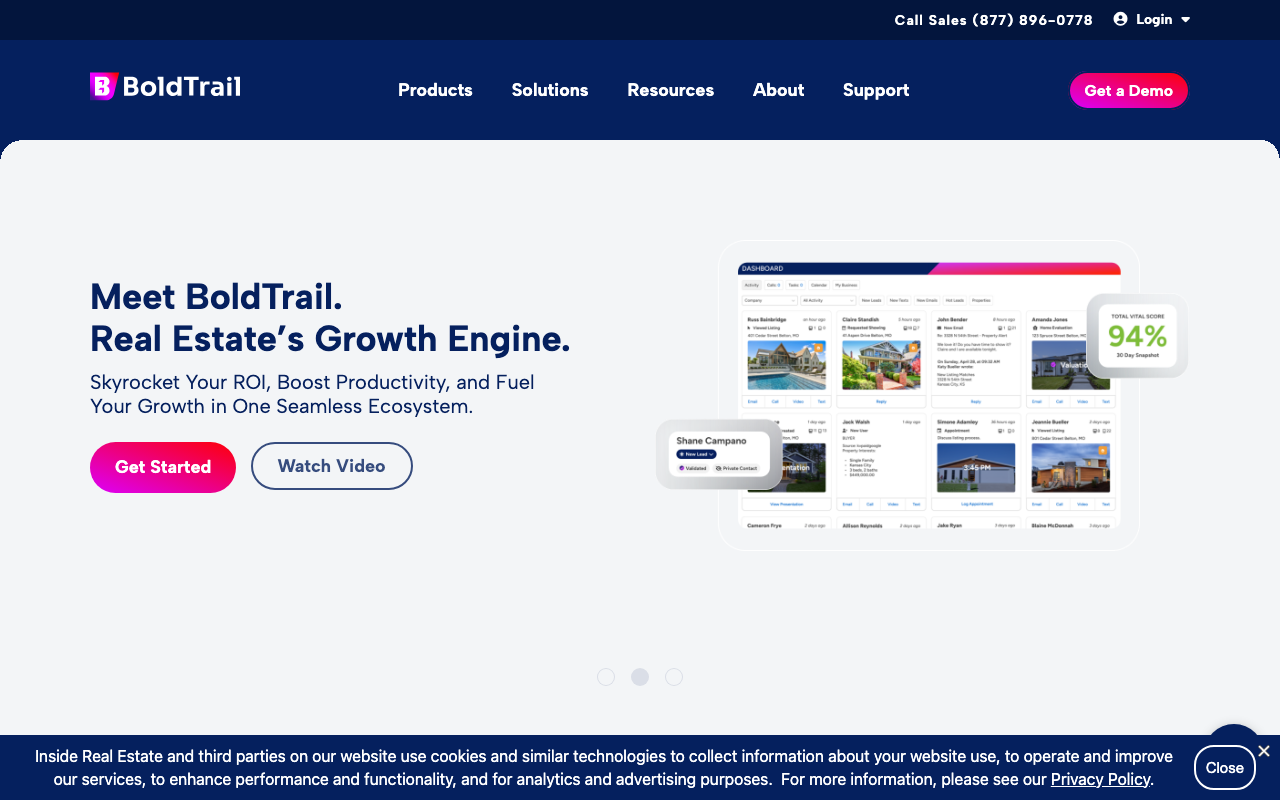Click the "Skyrocket Your ROI" tagline text

(x=312, y=394)
